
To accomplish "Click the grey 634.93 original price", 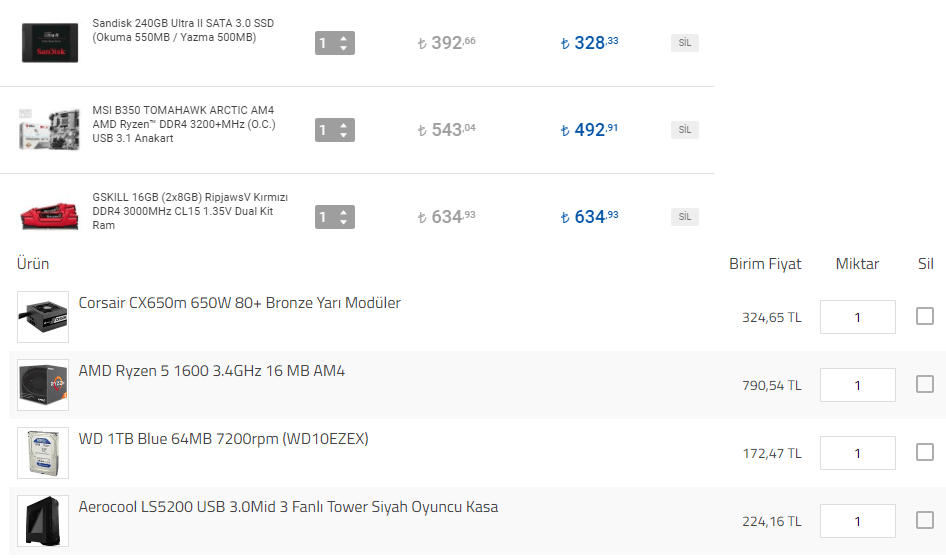I will (x=446, y=217).
